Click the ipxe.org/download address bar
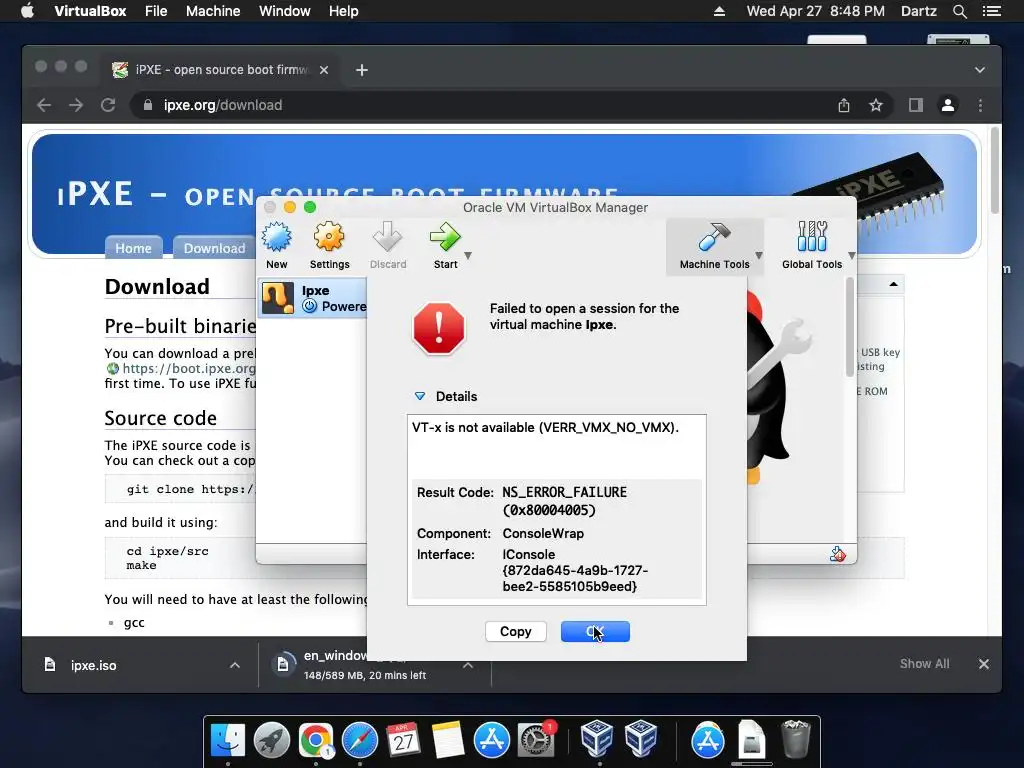The height and width of the screenshot is (768, 1024). (x=483, y=105)
